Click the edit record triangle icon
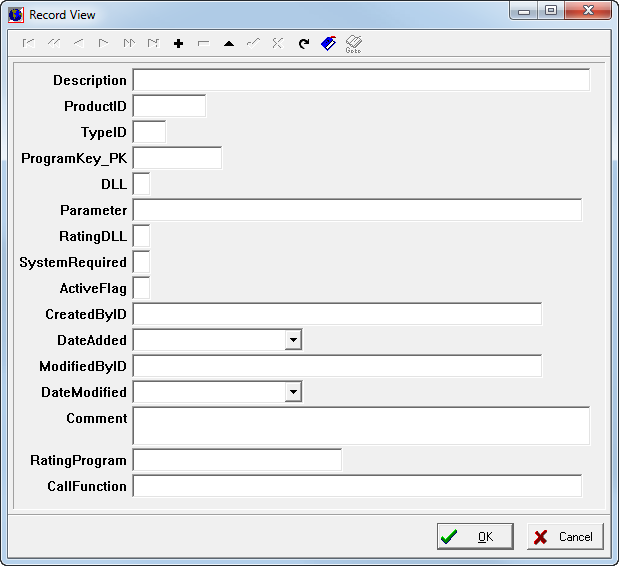Screen dimensions: 619x566 [228, 44]
